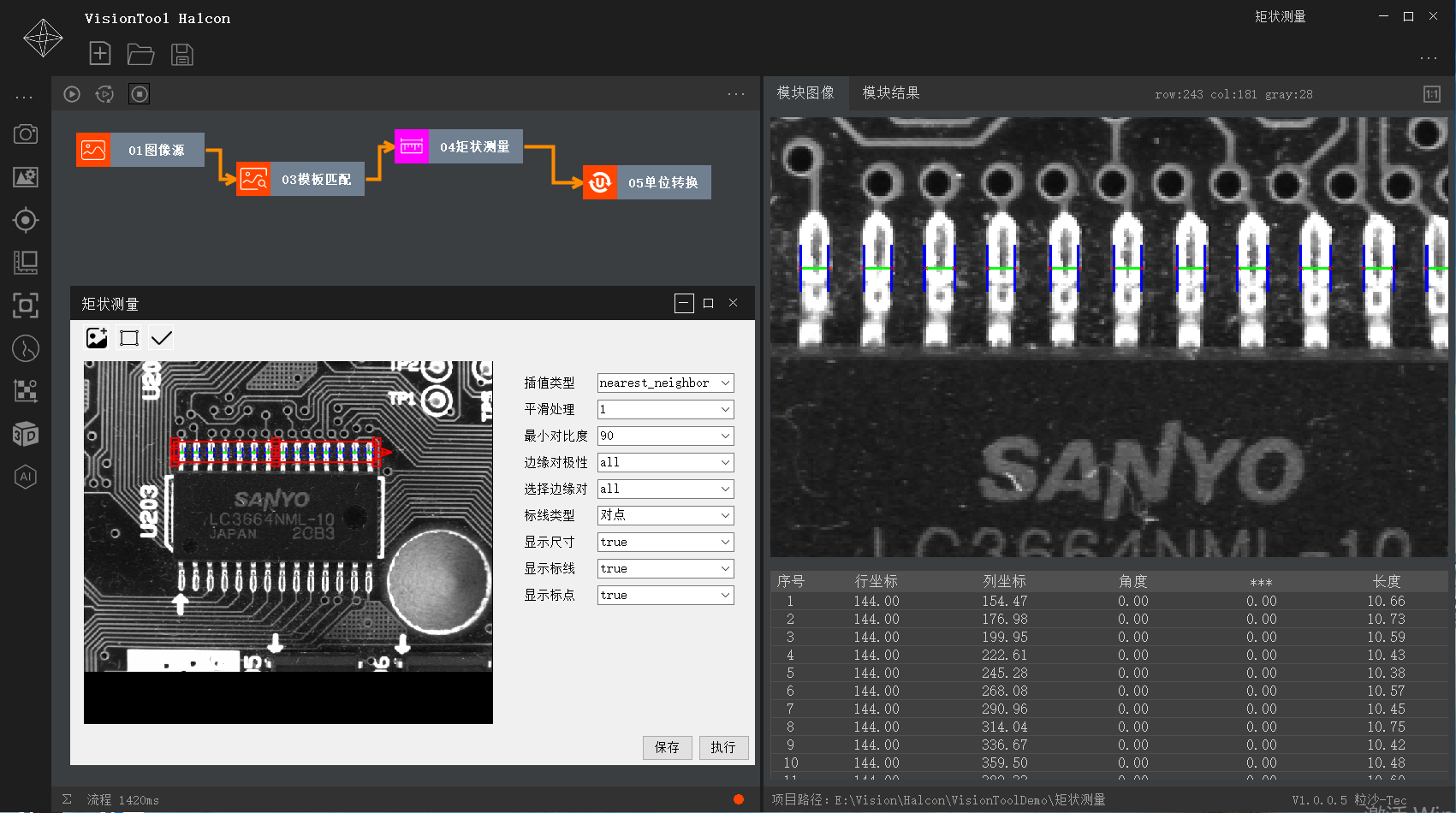Open the 最小对比度 dropdown
This screenshot has height=813, width=1456.
(665, 436)
